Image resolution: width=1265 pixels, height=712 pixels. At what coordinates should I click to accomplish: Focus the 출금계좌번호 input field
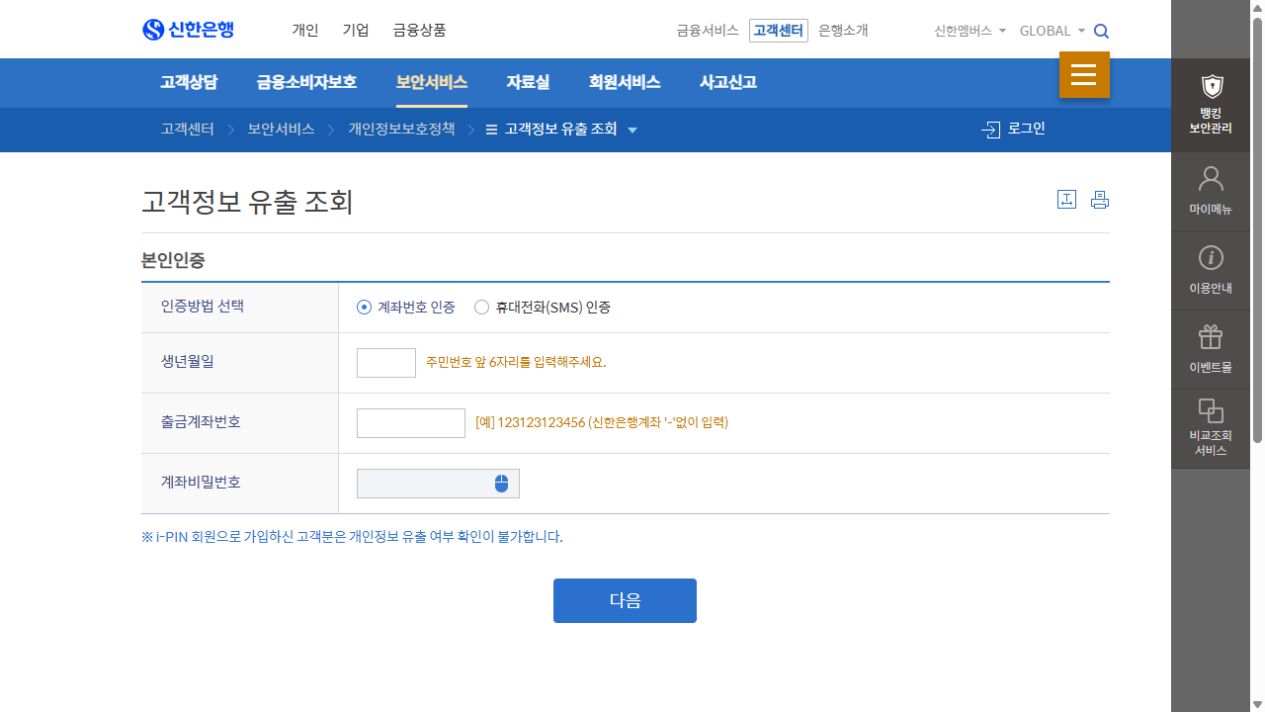[411, 423]
